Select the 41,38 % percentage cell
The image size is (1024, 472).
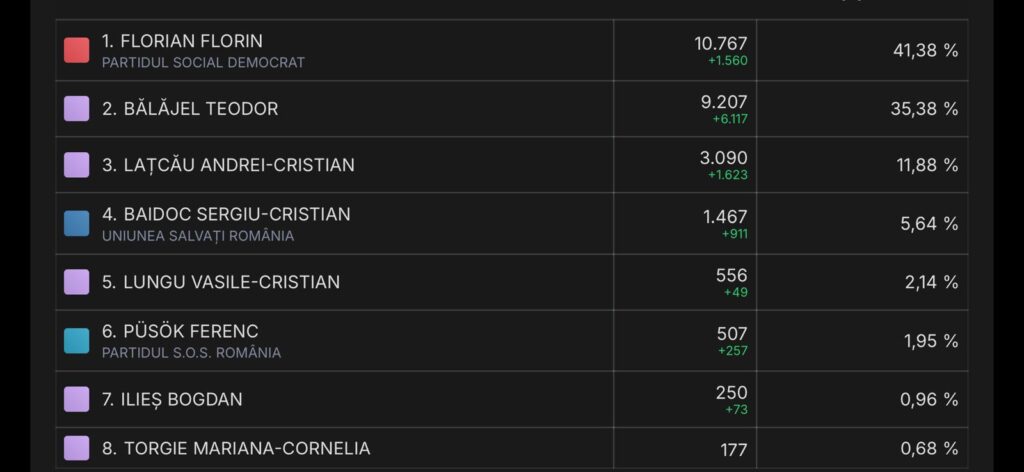(x=925, y=50)
